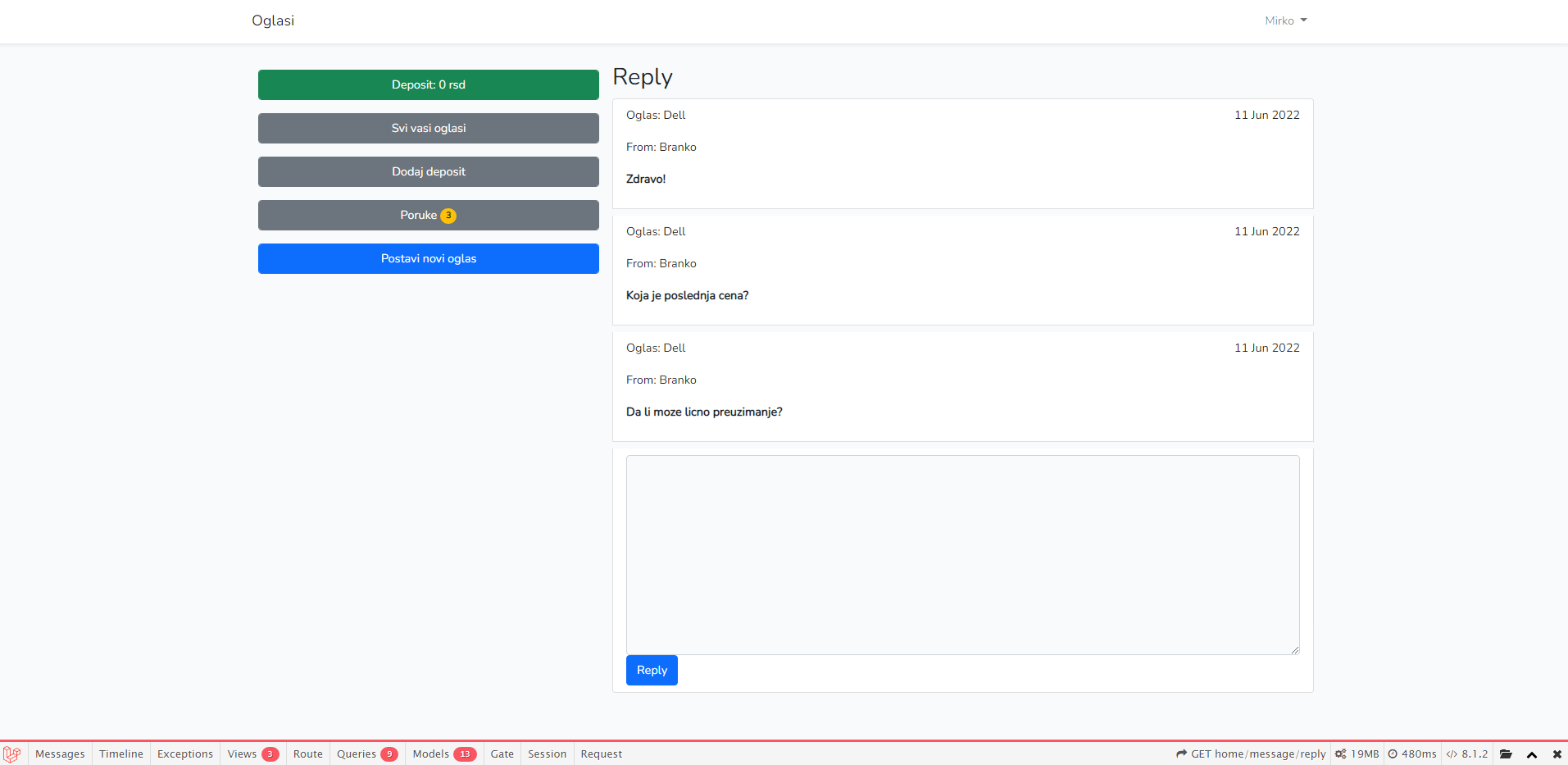Click the Svi vasi oglasi button
The width and height of the screenshot is (1568, 765).
tap(428, 128)
